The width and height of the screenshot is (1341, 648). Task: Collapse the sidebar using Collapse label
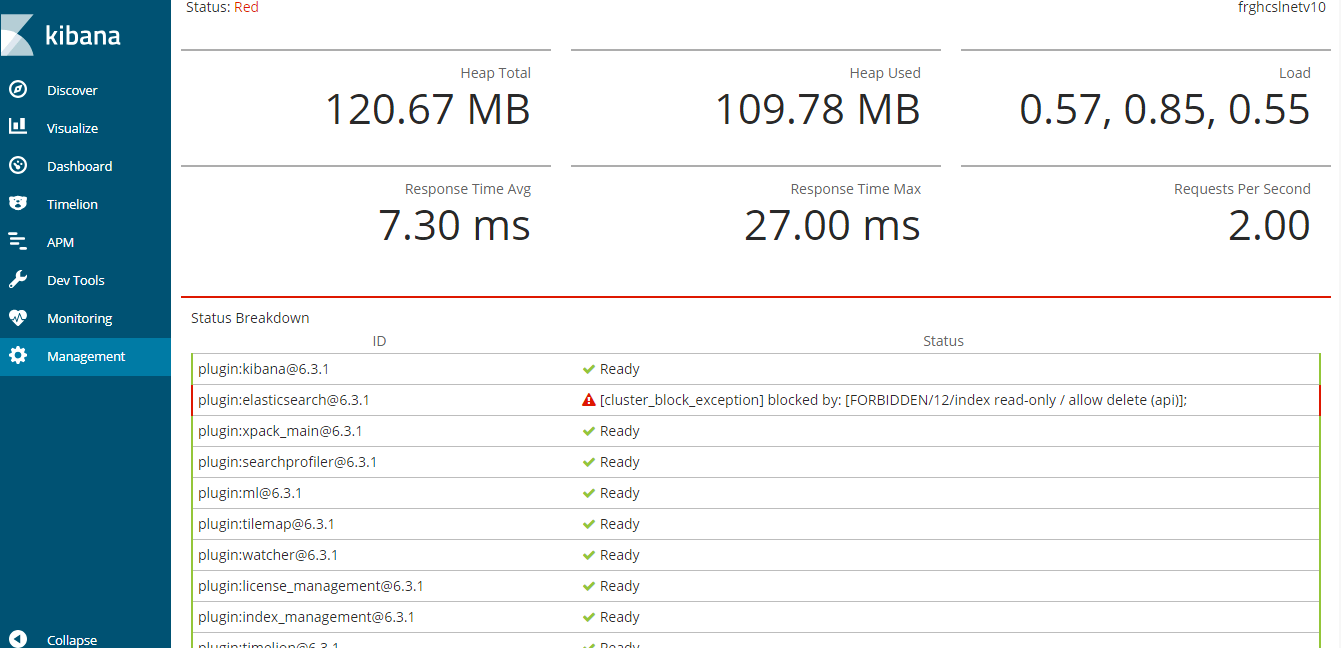(72, 640)
